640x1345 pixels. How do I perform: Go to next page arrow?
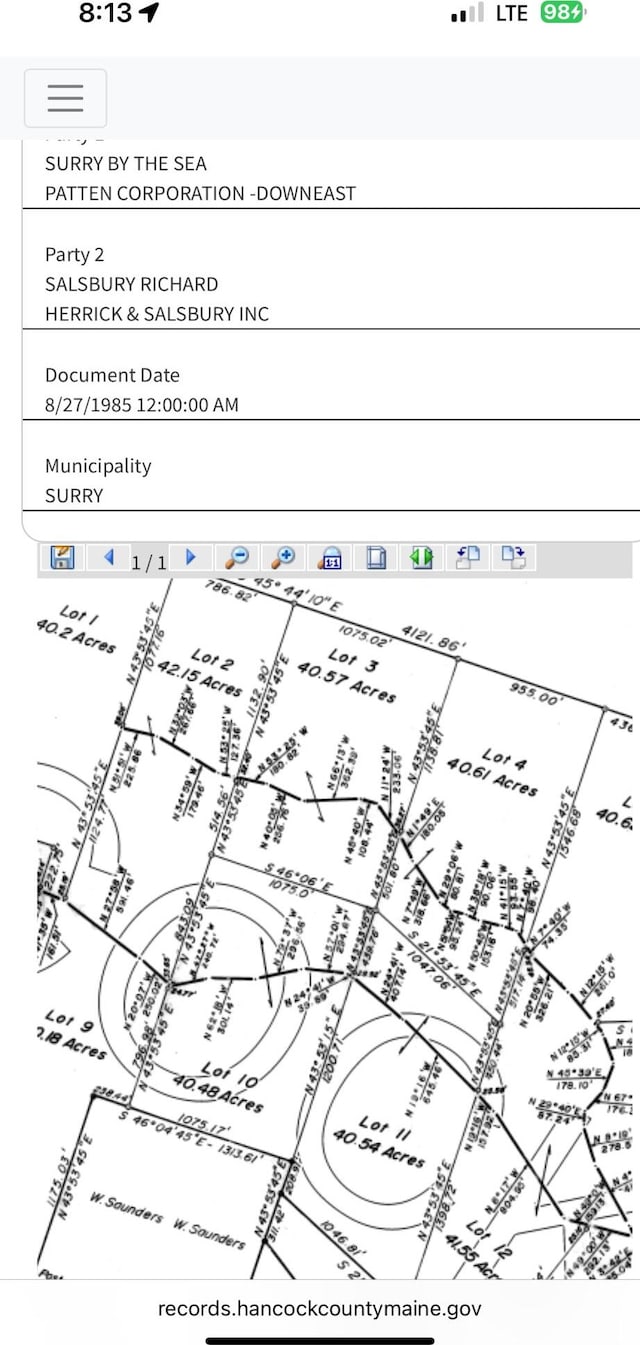click(x=191, y=557)
